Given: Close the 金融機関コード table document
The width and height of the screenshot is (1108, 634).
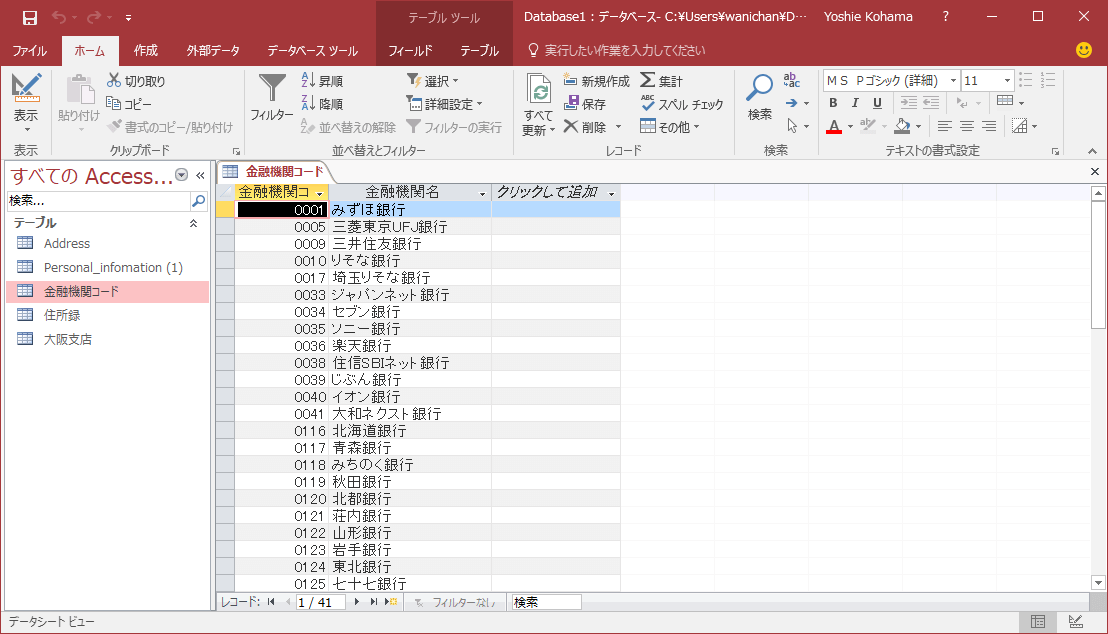Looking at the screenshot, I should [1095, 172].
